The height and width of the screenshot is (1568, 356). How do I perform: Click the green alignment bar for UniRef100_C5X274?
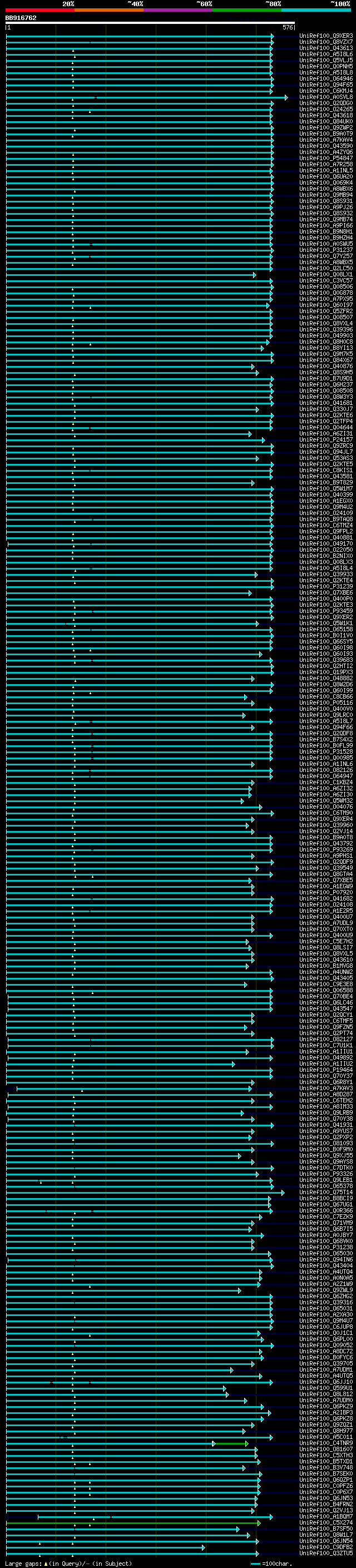click(x=133, y=1523)
